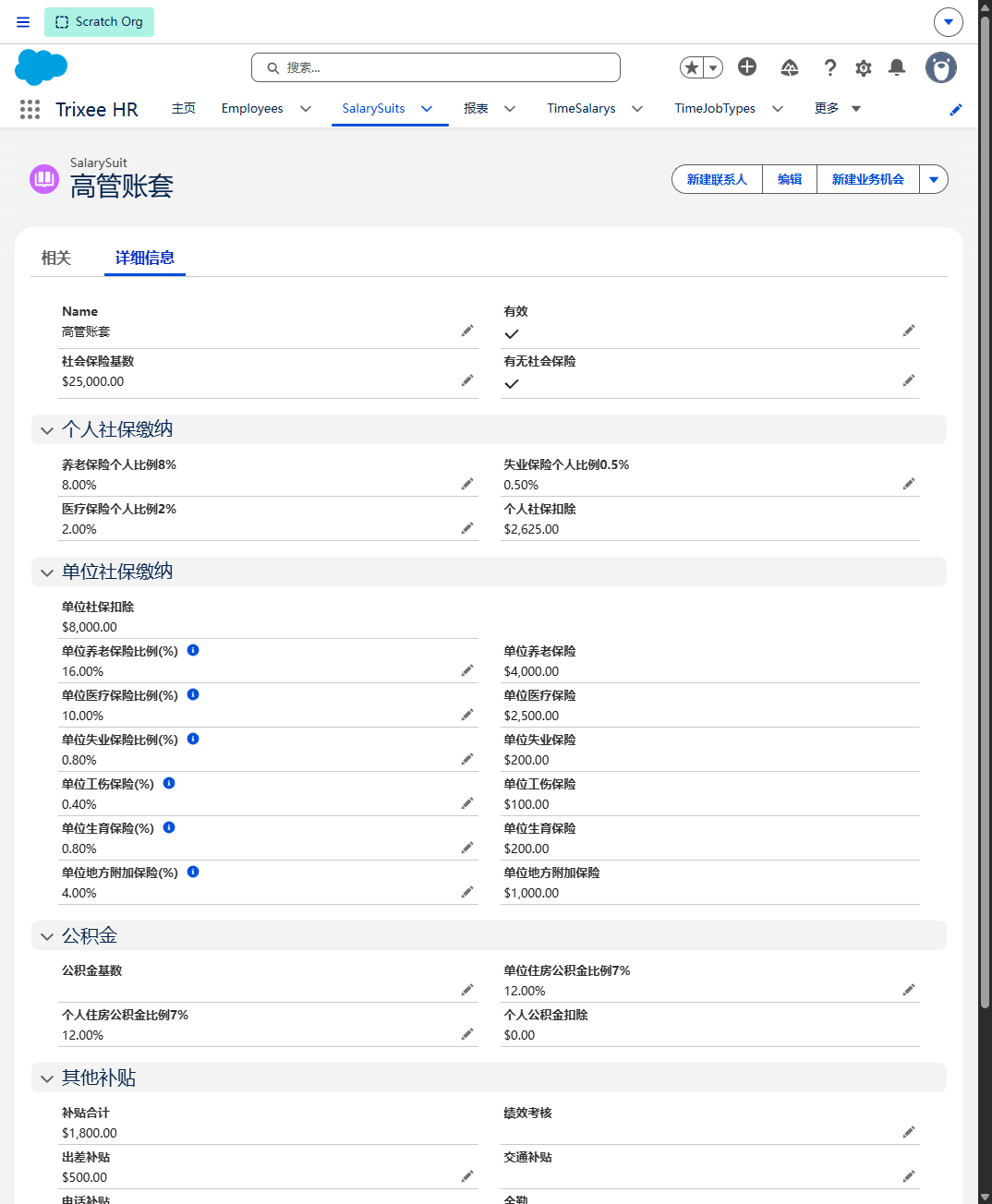Open the App Launcher dots grid

30,109
